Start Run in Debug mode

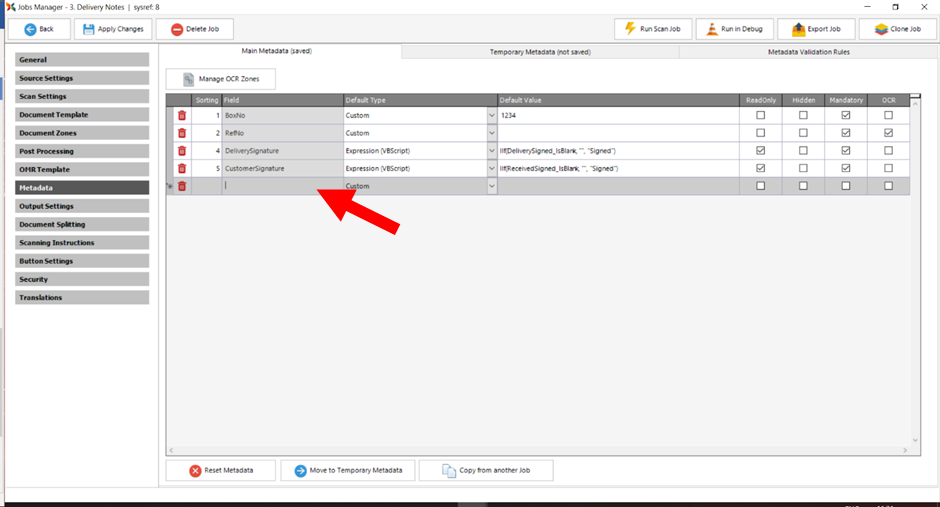point(734,29)
